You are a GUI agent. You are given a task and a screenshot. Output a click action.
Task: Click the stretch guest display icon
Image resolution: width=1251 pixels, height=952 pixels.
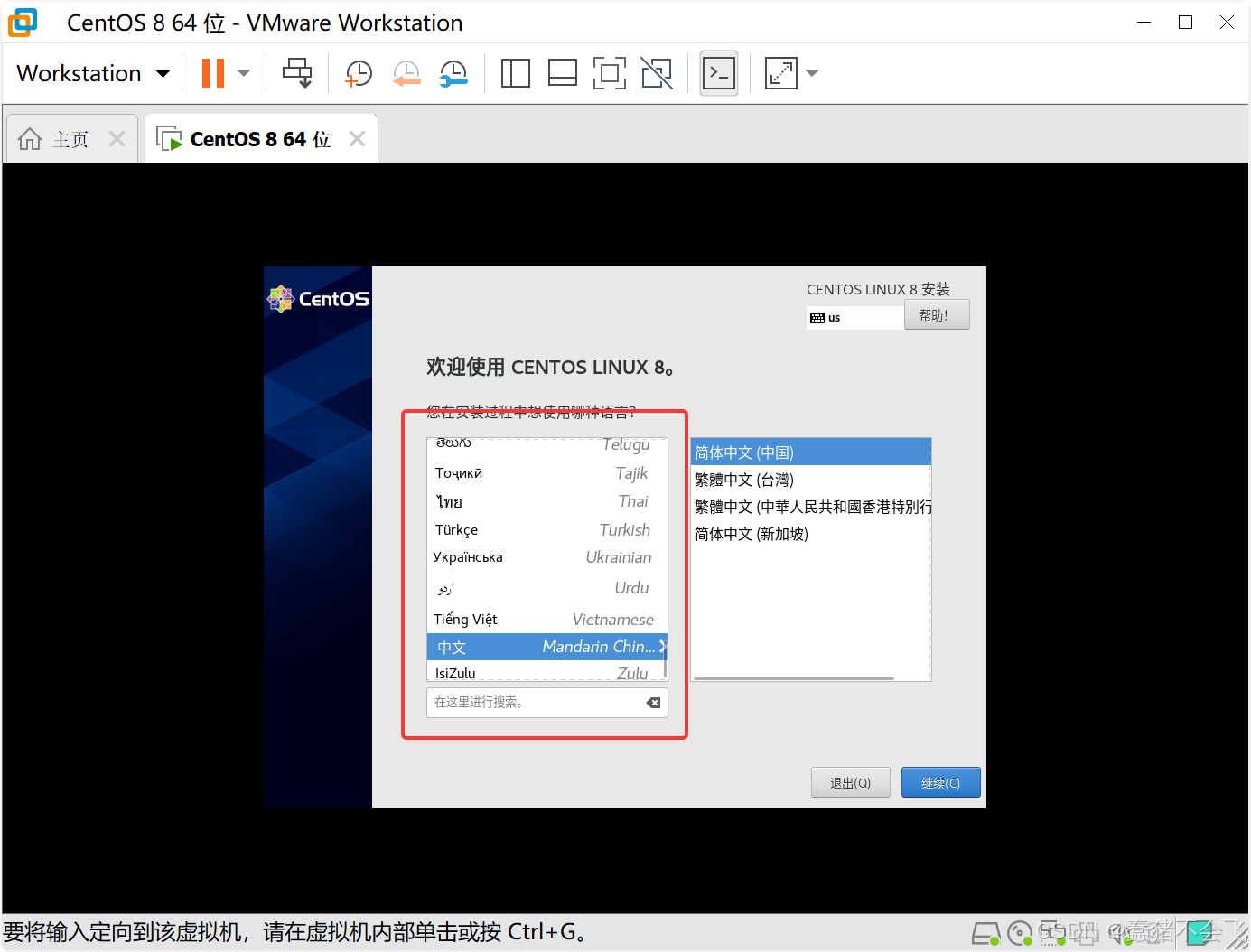click(x=780, y=73)
